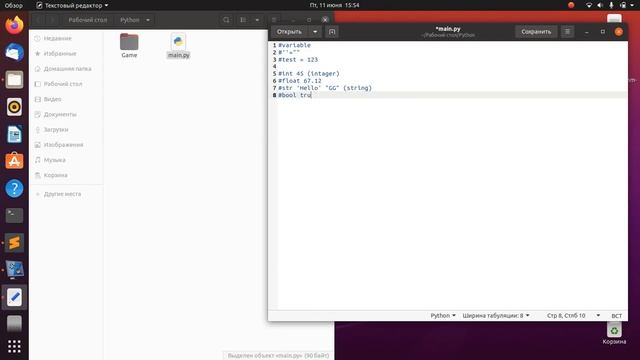This screenshot has width=640, height=360.
Task: Select Рабочий стол in Files sidebar
Action: 66,84
